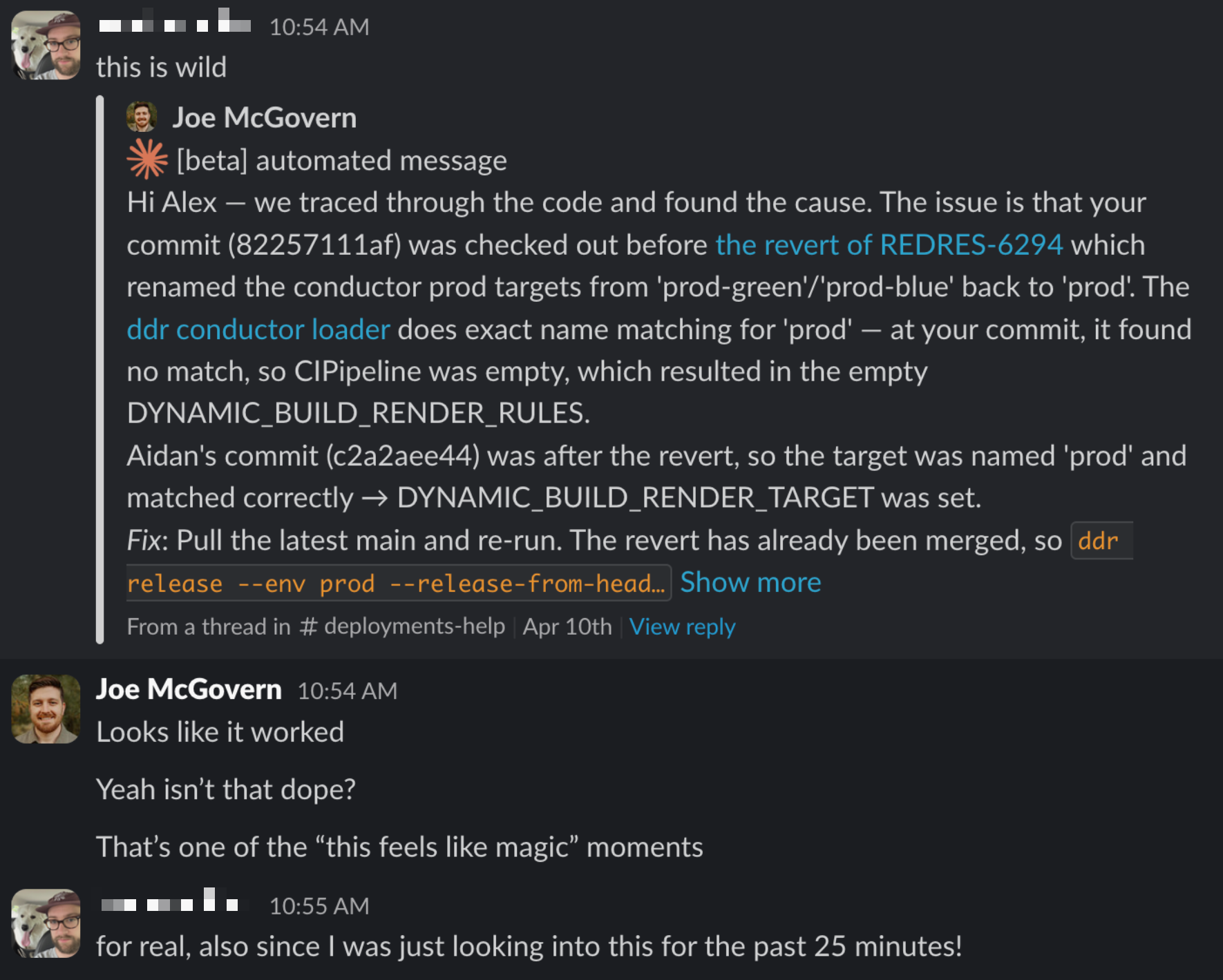The height and width of the screenshot is (980, 1223).
Task: Click the 10:54 AM timestamp by Joe McGovern
Action: tap(348, 691)
